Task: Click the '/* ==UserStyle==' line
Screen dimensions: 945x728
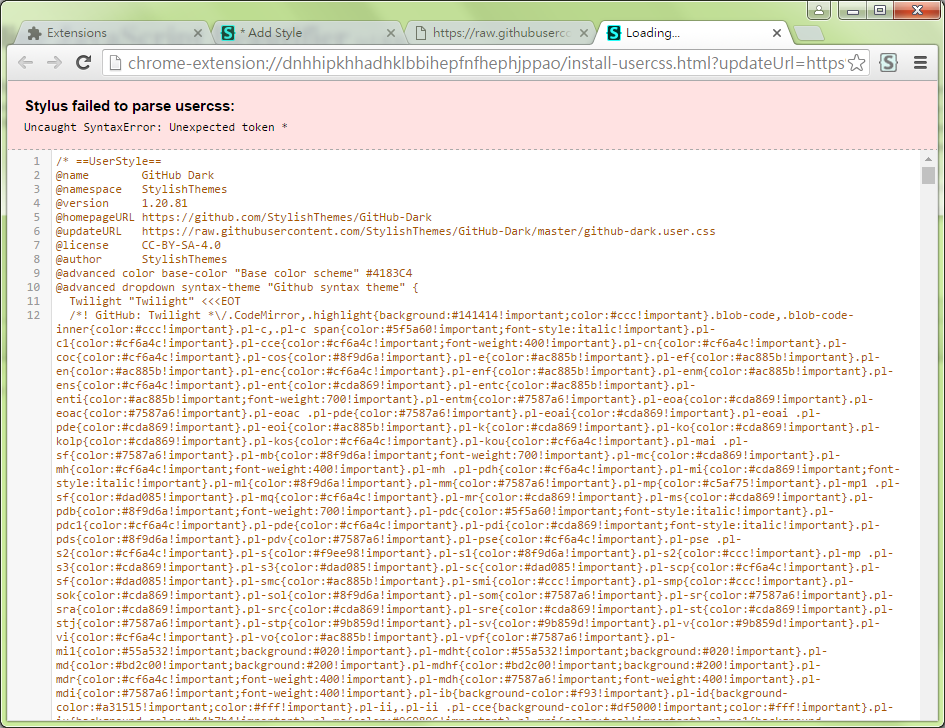Action: click(108, 161)
